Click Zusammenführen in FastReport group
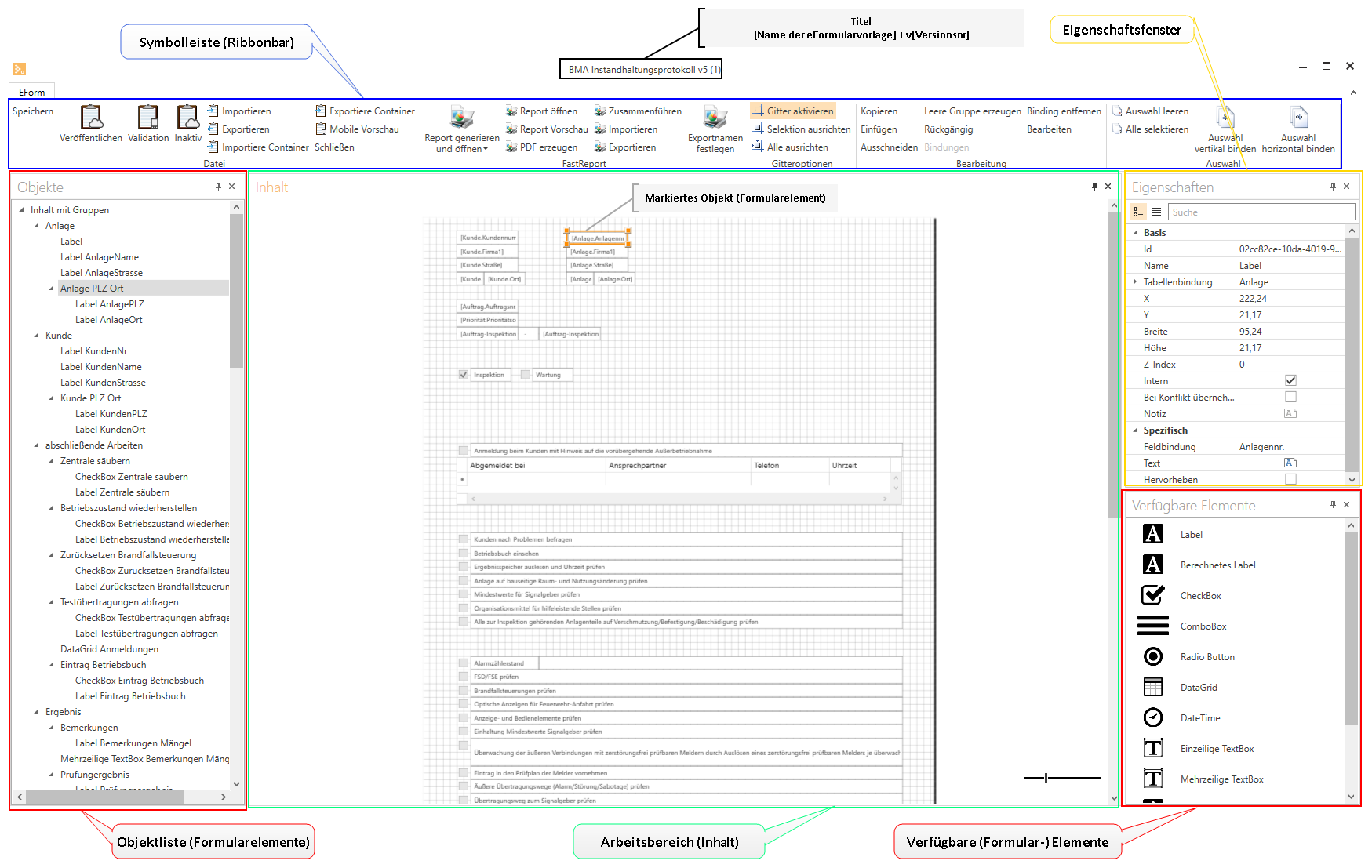The height and width of the screenshot is (868, 1372). tap(638, 111)
